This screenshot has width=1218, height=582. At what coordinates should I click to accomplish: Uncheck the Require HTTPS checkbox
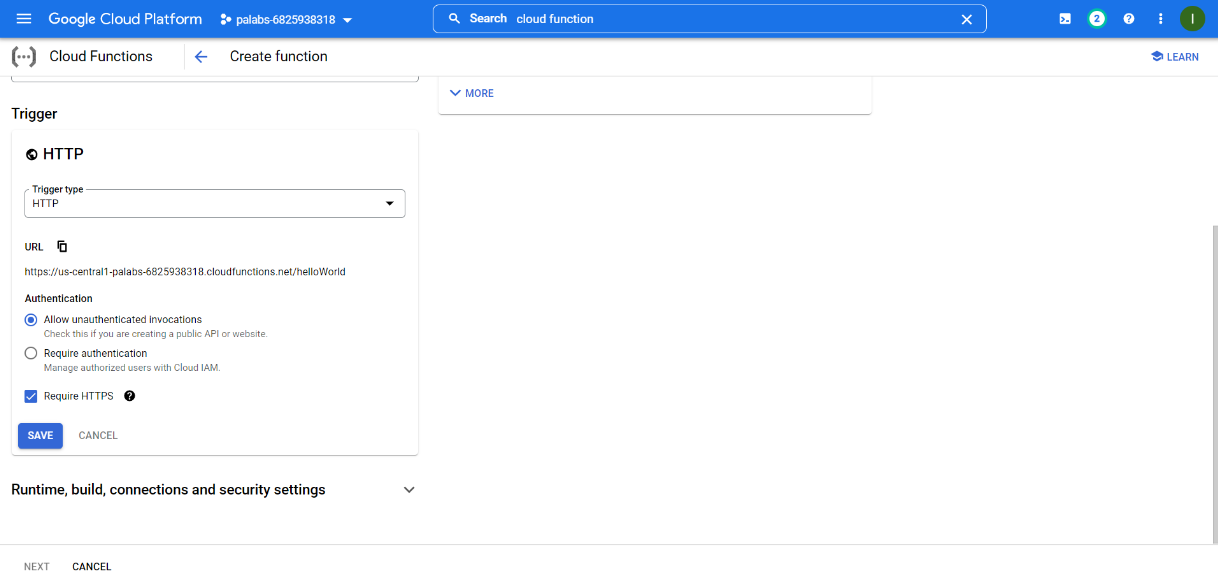(31, 396)
